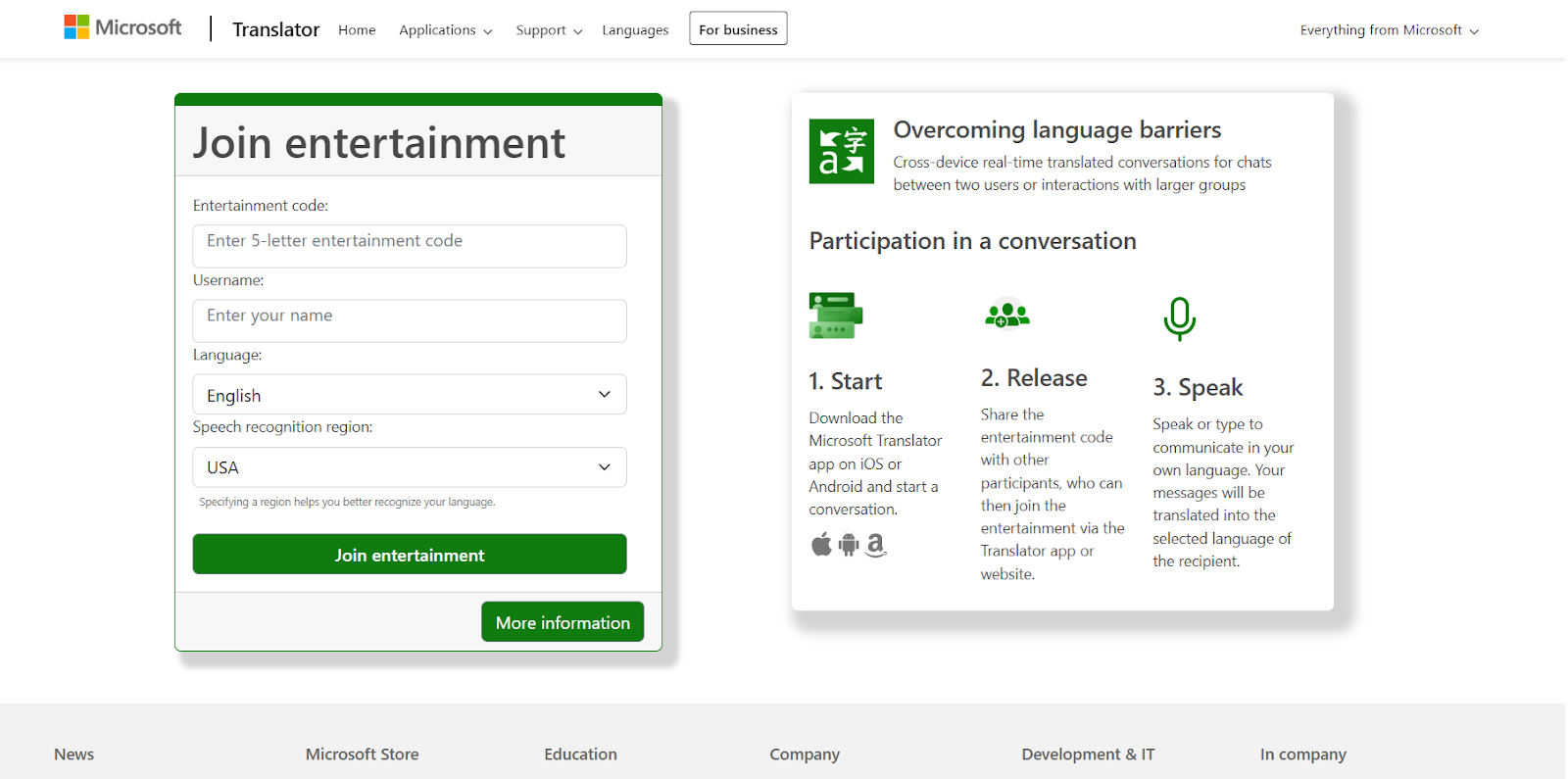Open the Android download icon
The width and height of the screenshot is (1568, 779).
pyautogui.click(x=849, y=544)
